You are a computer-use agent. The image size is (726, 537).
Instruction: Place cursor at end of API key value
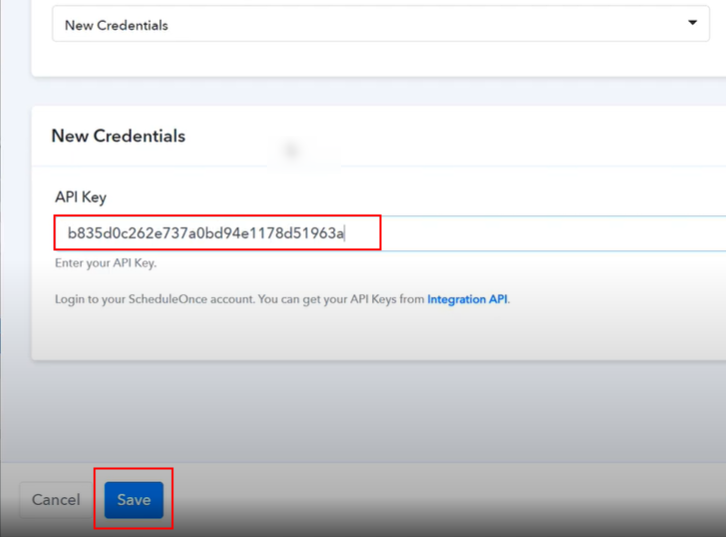[x=345, y=234]
